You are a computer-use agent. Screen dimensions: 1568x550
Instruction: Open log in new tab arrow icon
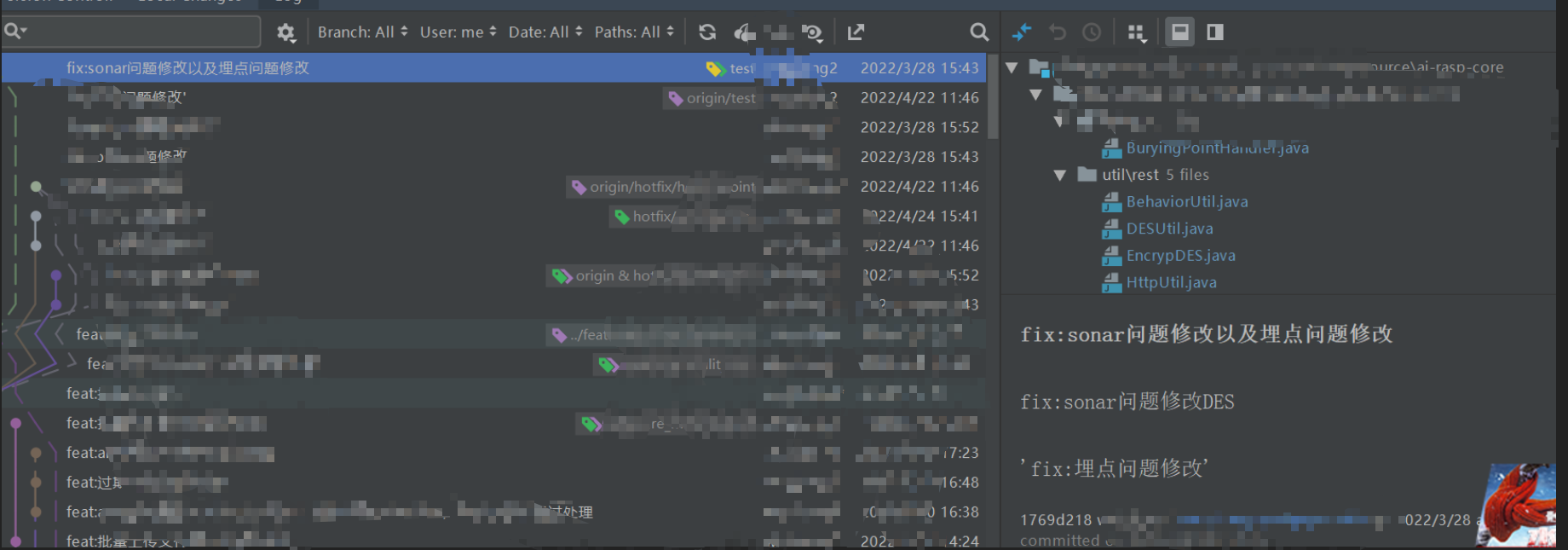856,32
